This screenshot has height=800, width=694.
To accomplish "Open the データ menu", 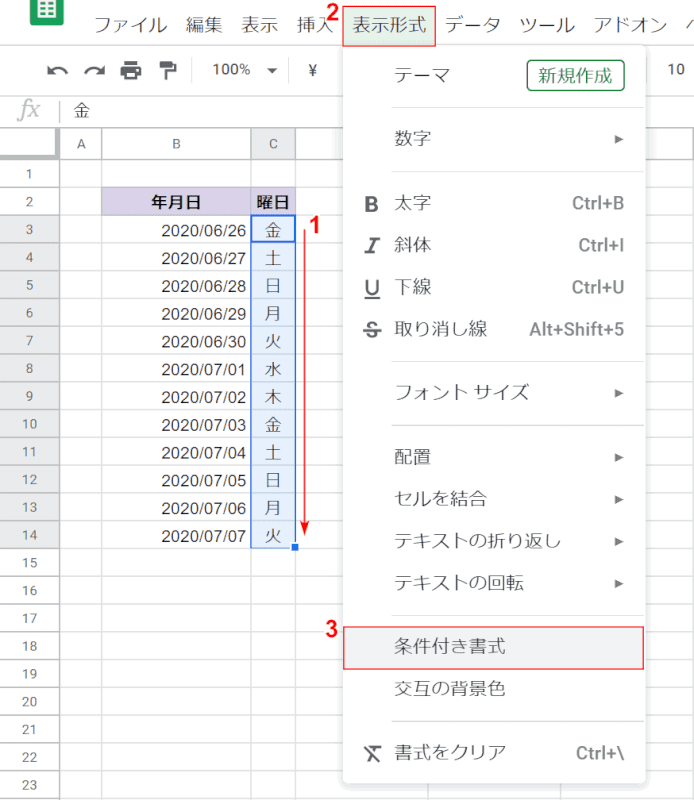I will click(473, 25).
